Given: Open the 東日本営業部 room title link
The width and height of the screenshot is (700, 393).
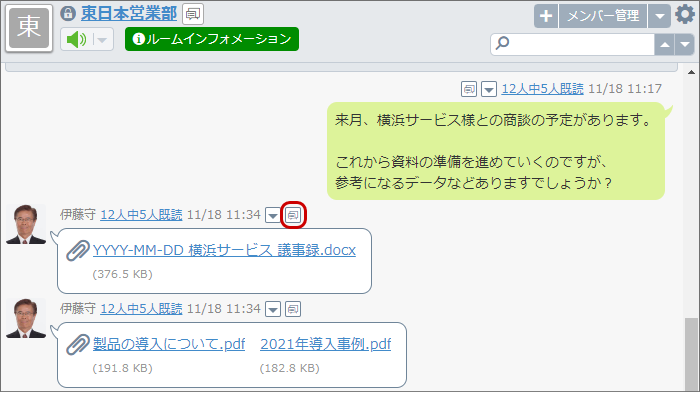Looking at the screenshot, I should 129,13.
